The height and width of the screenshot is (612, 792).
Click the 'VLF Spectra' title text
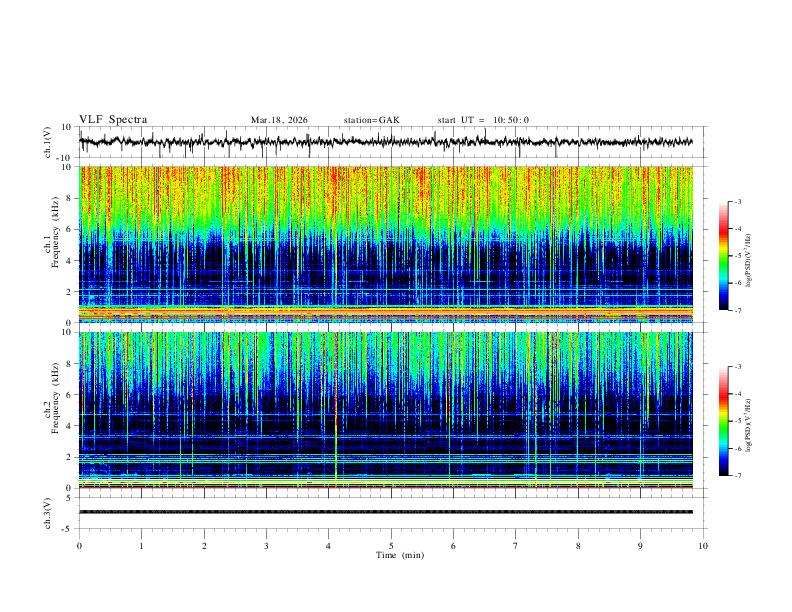[113, 120]
